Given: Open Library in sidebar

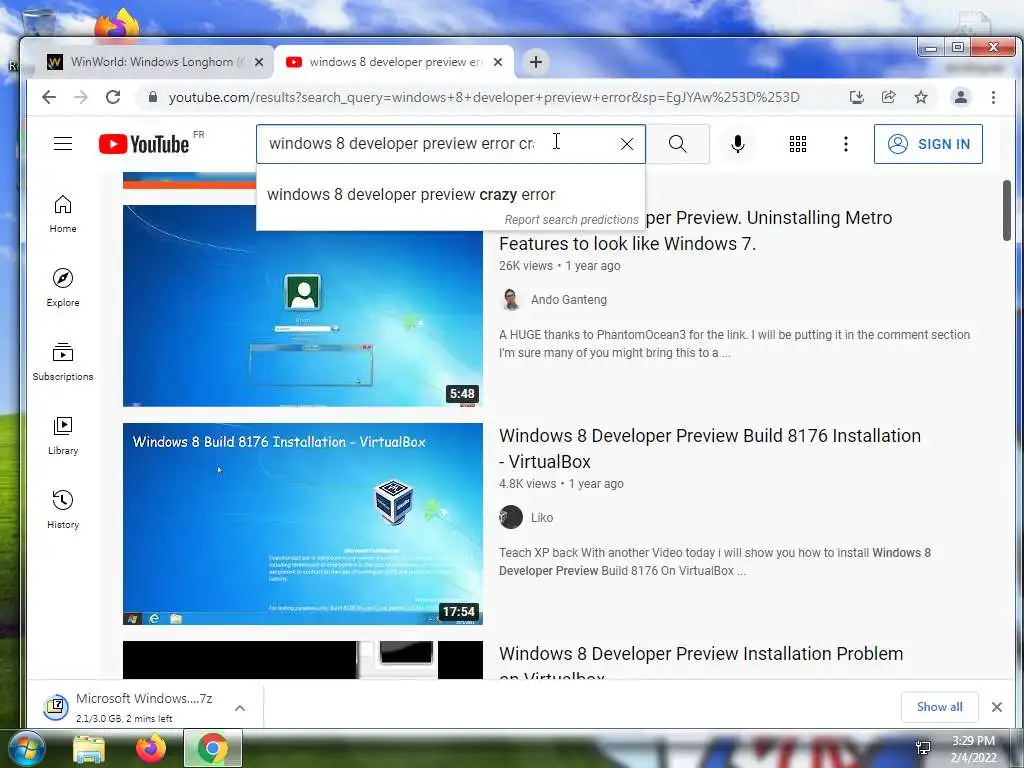Looking at the screenshot, I should [x=63, y=436].
